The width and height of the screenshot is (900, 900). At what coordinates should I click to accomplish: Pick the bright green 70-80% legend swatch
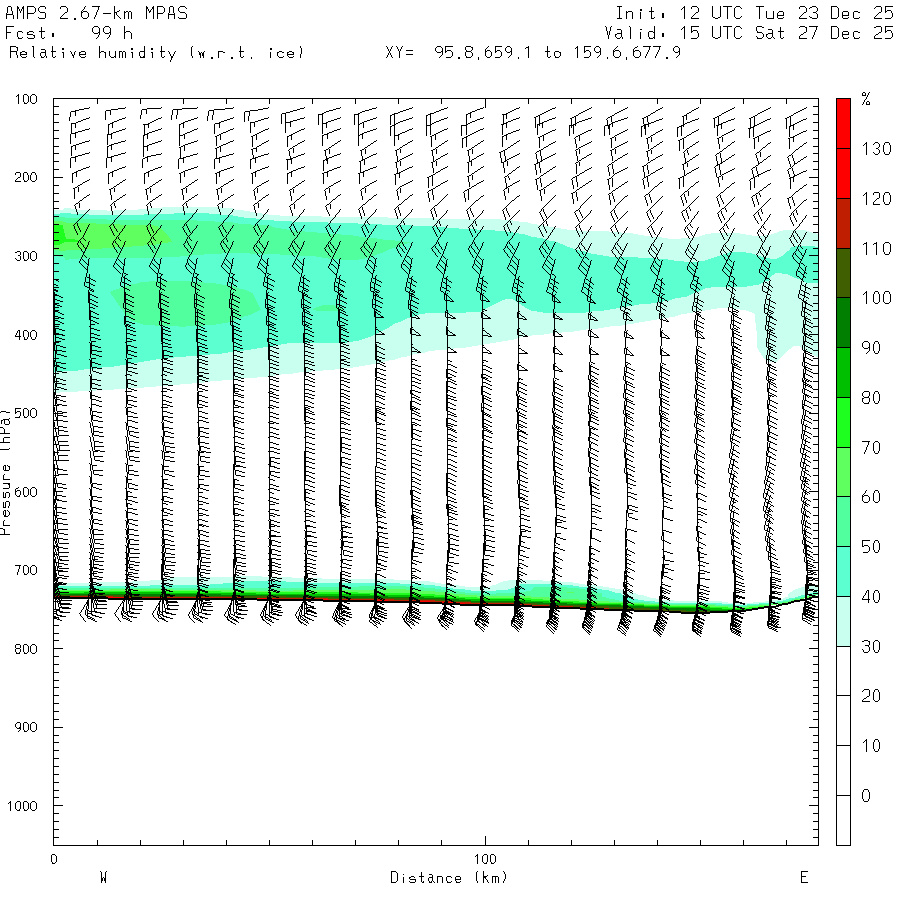click(x=843, y=421)
